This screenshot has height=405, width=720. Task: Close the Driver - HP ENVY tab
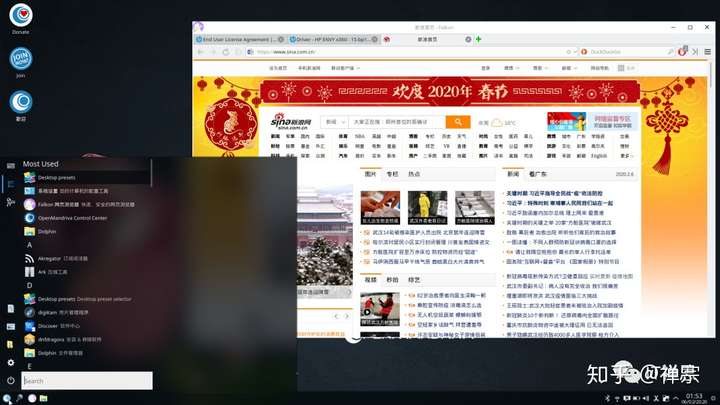pos(374,39)
